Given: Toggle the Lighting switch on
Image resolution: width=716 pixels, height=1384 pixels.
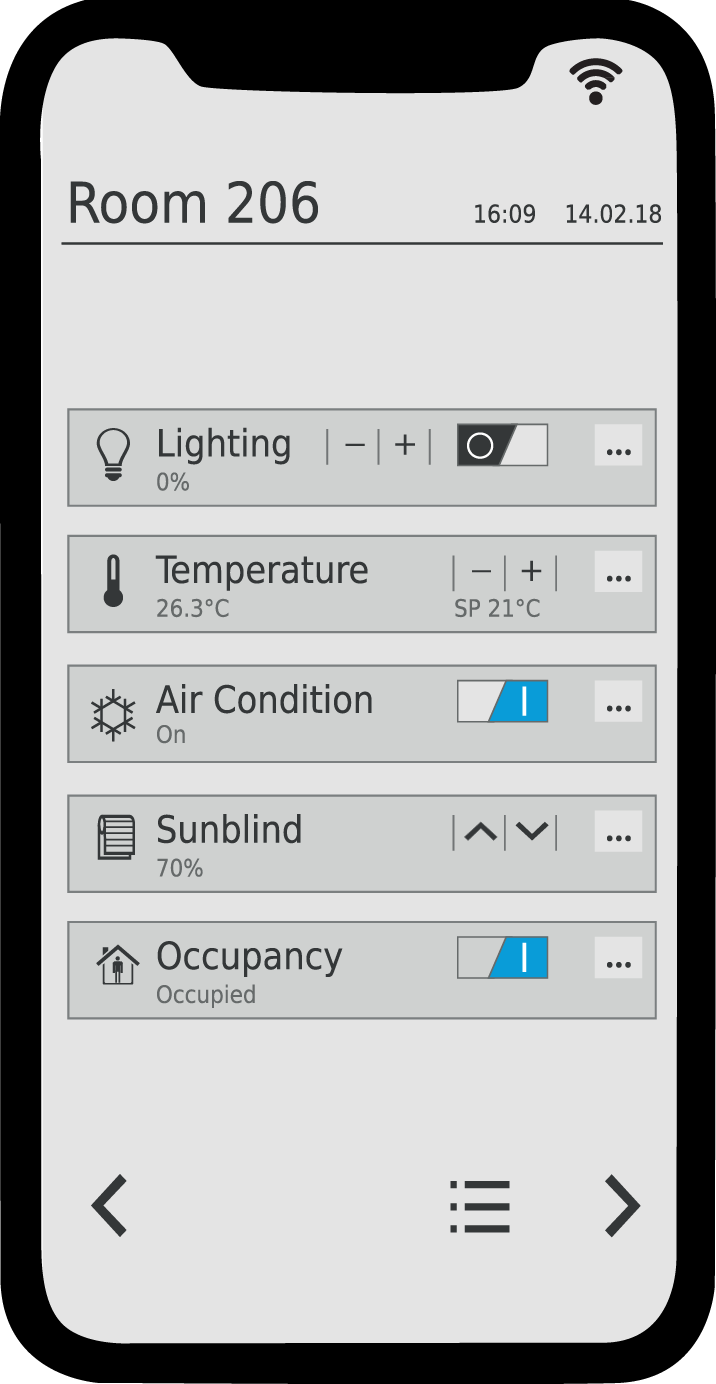Looking at the screenshot, I should point(502,445).
